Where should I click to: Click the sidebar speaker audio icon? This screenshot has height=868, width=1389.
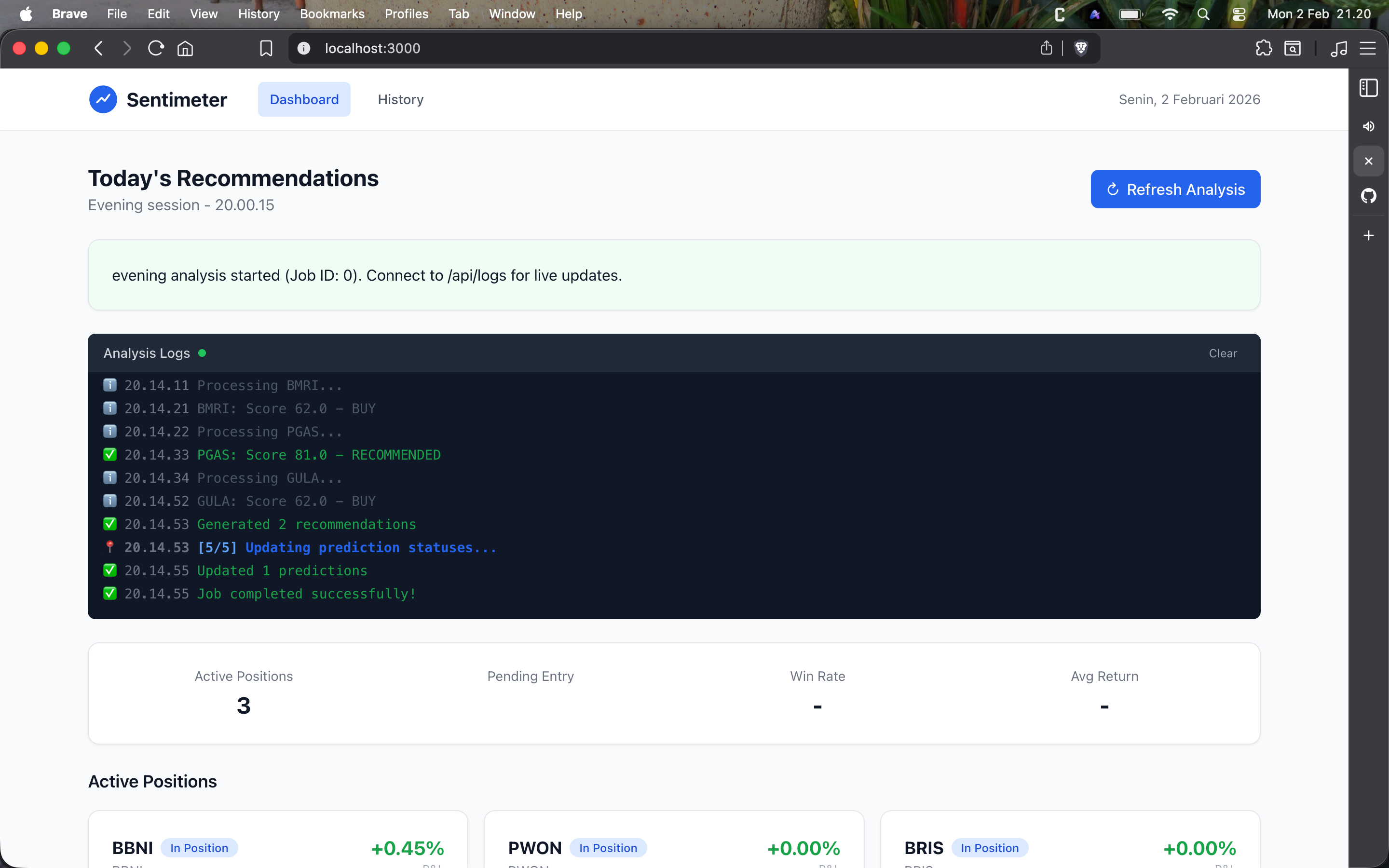point(1368,126)
